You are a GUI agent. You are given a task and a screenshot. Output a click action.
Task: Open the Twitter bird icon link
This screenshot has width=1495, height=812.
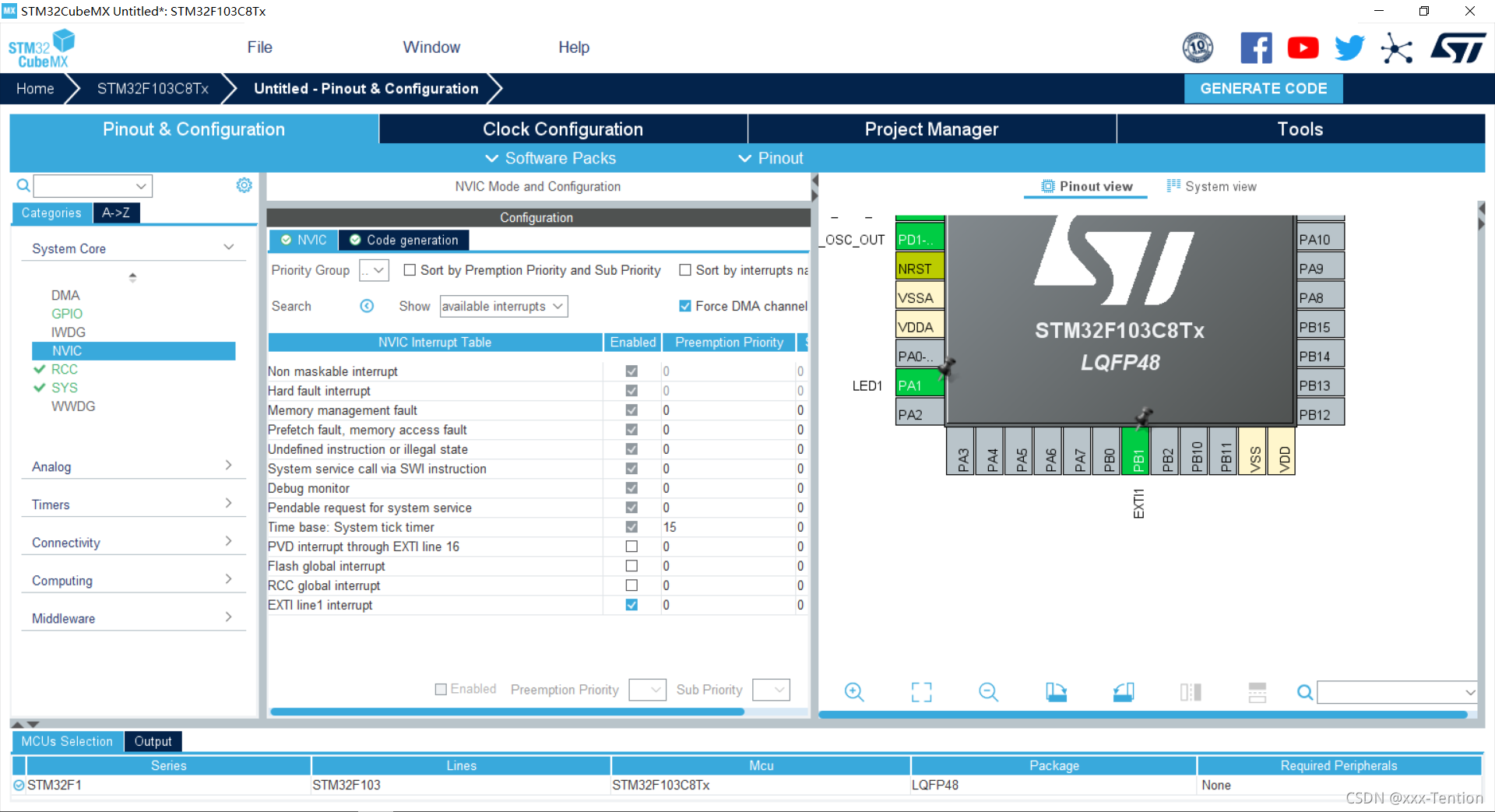pos(1349,48)
